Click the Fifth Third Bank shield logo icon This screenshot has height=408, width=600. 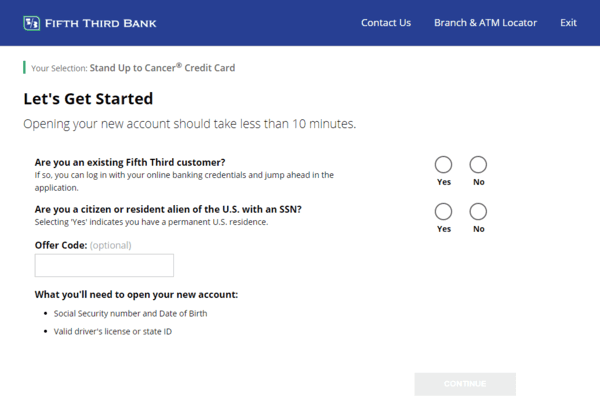tap(31, 22)
